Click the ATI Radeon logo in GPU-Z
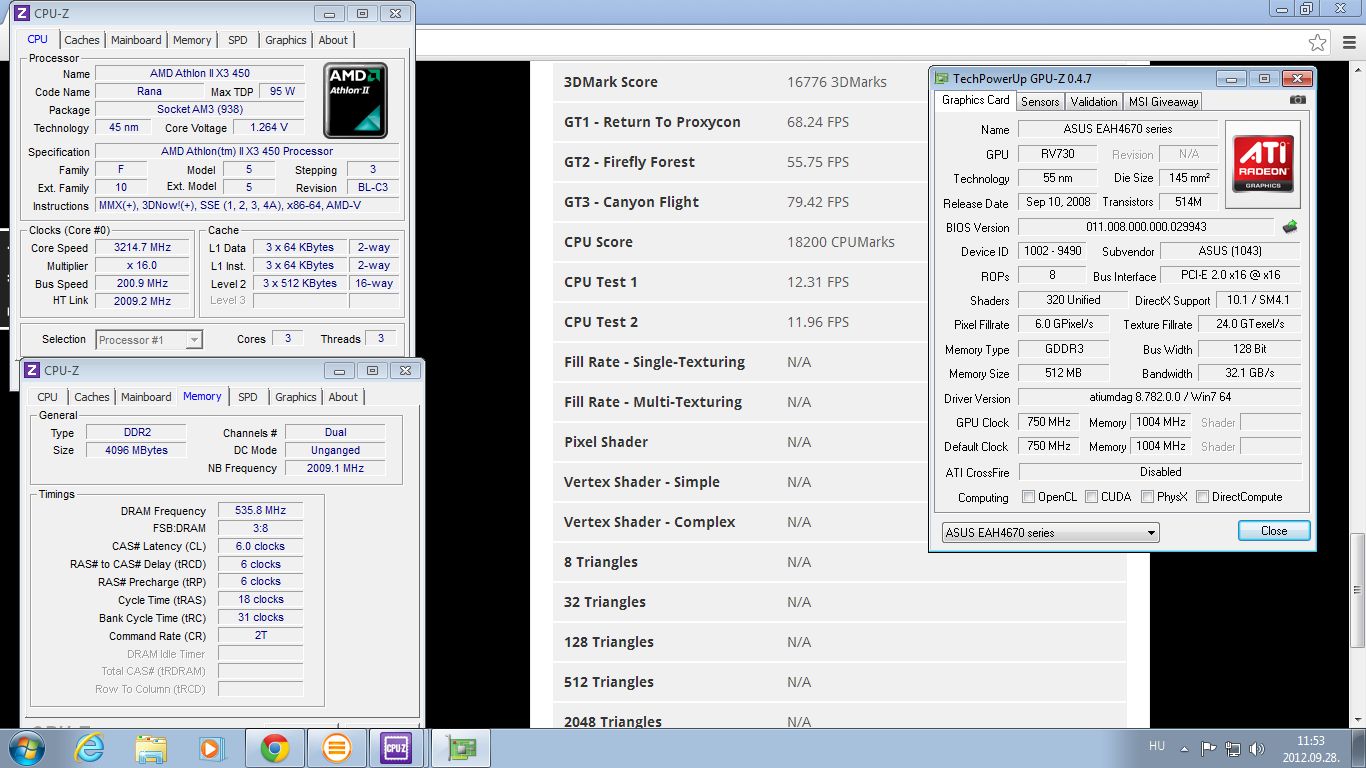 (x=1263, y=164)
